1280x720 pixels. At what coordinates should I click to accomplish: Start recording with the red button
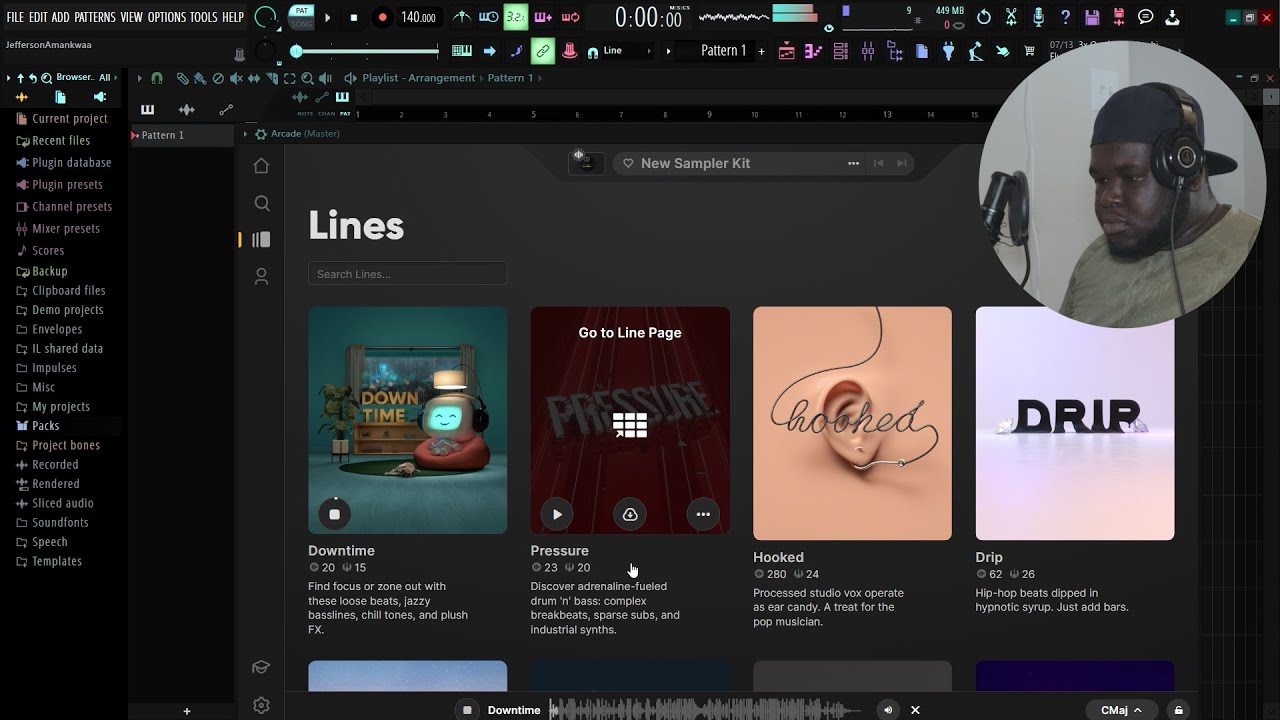(382, 17)
